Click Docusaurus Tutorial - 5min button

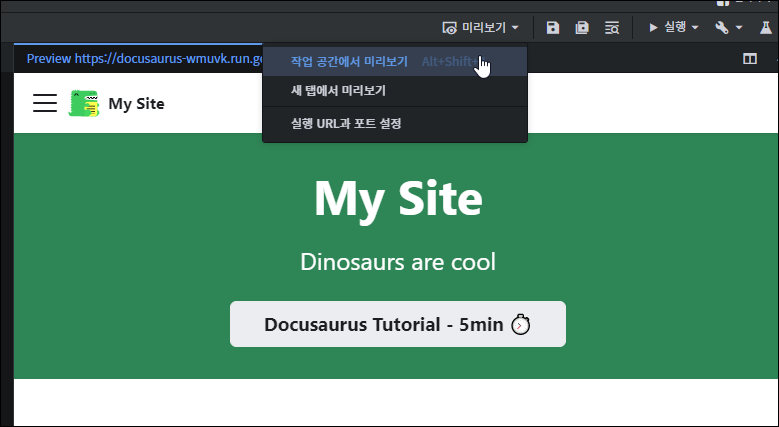pos(397,324)
